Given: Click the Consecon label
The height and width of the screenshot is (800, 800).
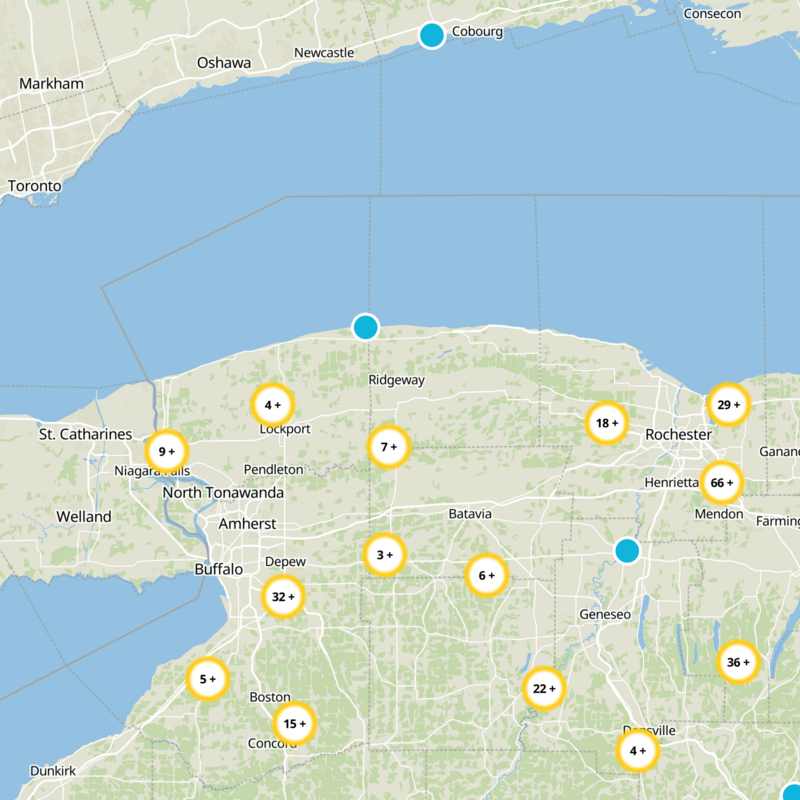Looking at the screenshot, I should [712, 14].
